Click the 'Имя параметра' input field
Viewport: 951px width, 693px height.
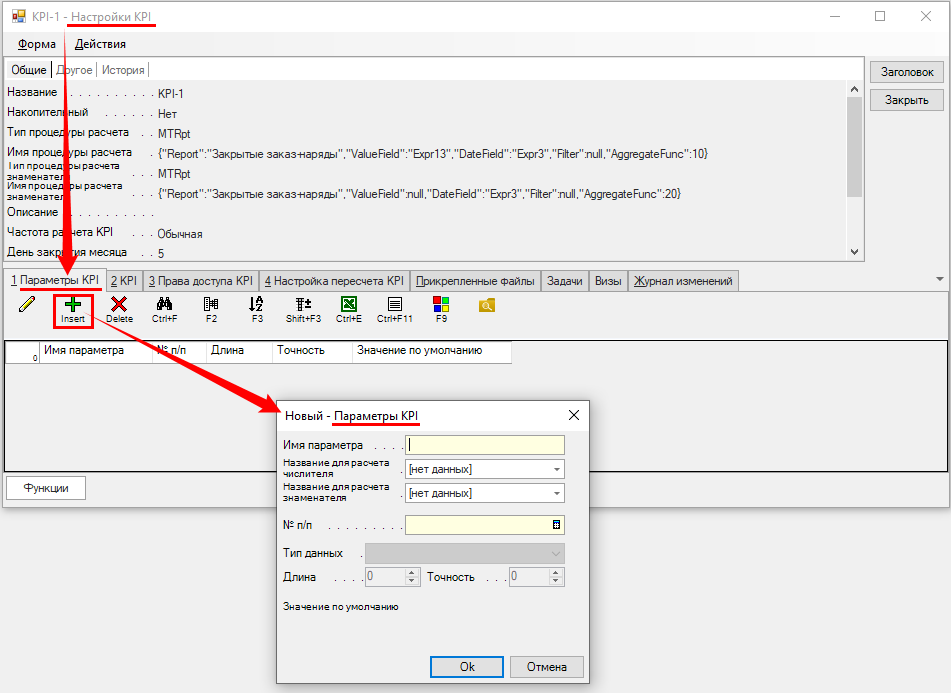tap(485, 445)
